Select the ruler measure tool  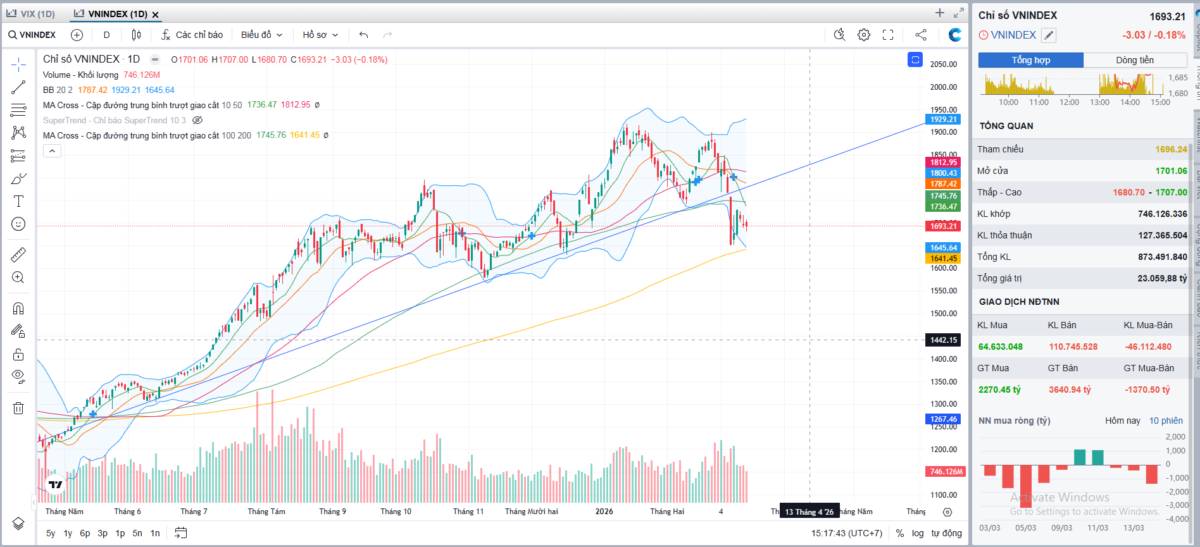[x=18, y=254]
